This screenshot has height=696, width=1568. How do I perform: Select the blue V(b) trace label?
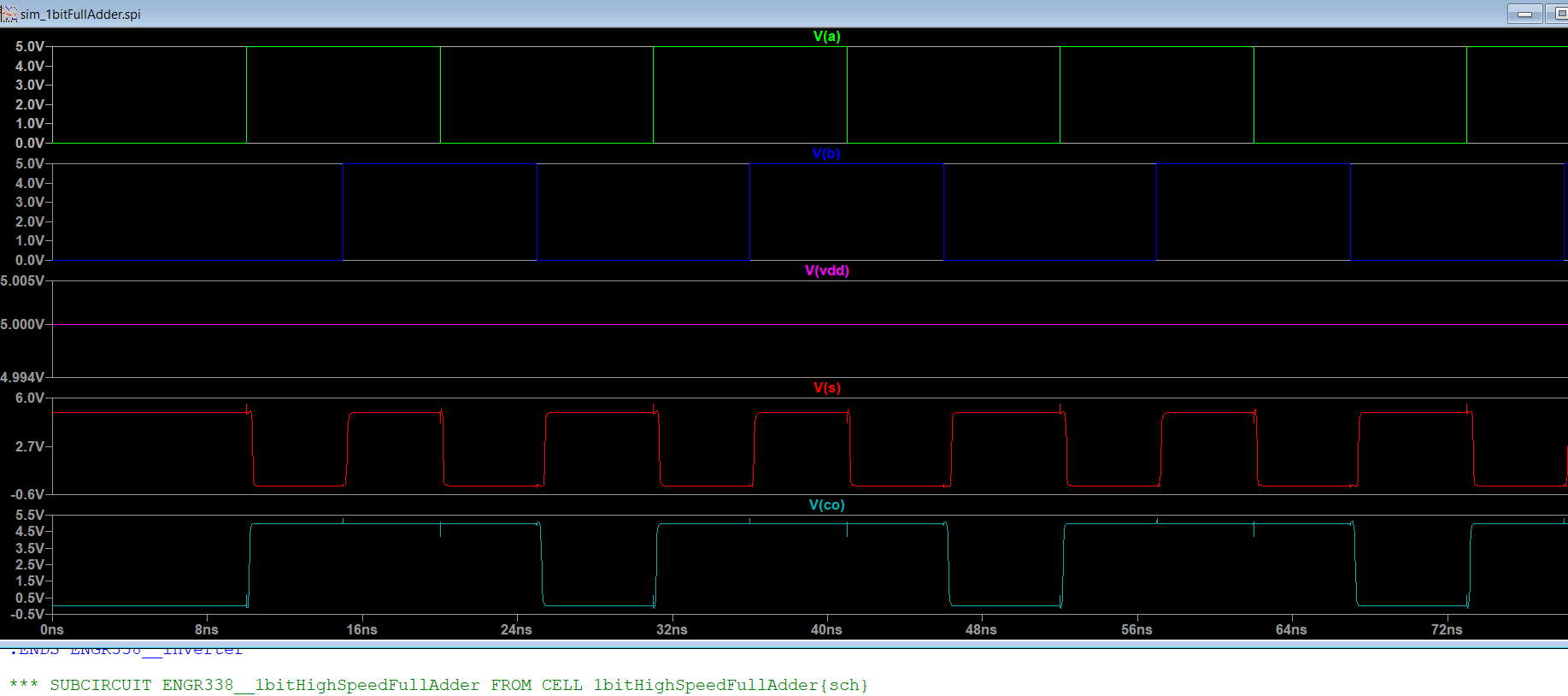(826, 154)
